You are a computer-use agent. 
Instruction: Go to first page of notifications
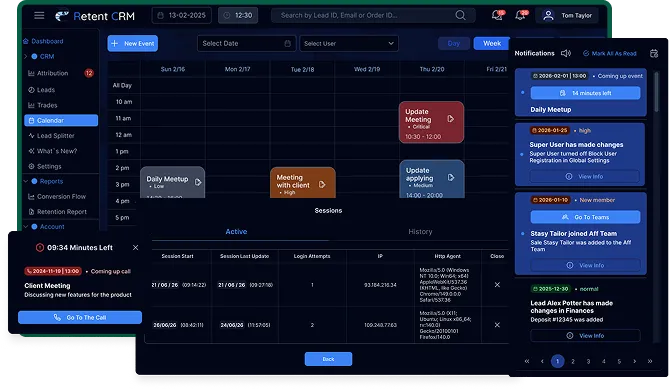click(527, 361)
